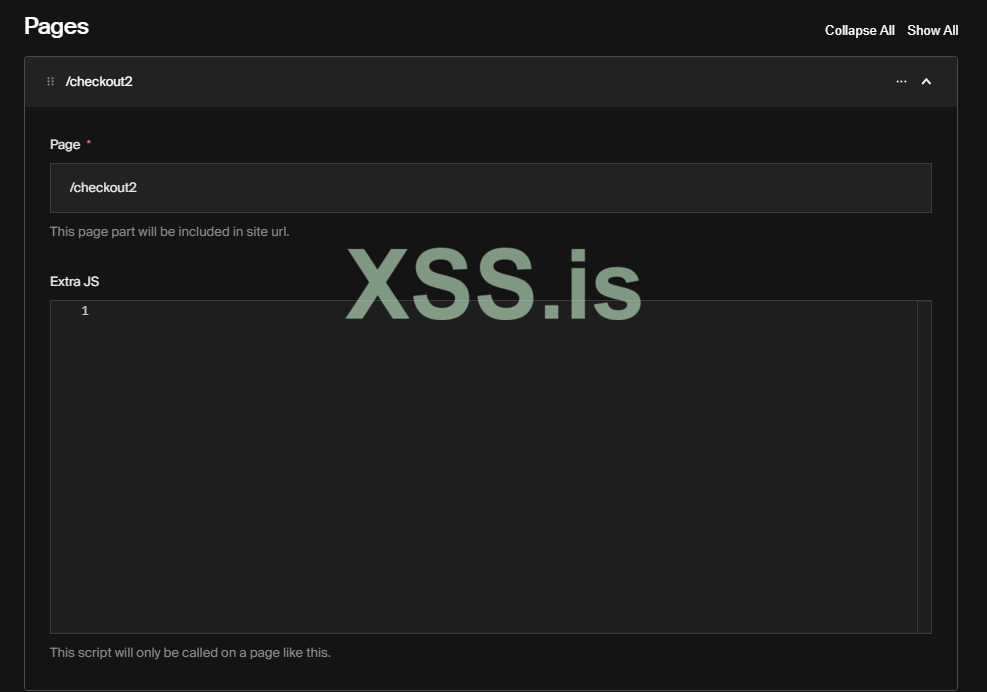Open the three-dot menu for /checkout2
Viewport: 987px width, 692px height.
coord(901,81)
